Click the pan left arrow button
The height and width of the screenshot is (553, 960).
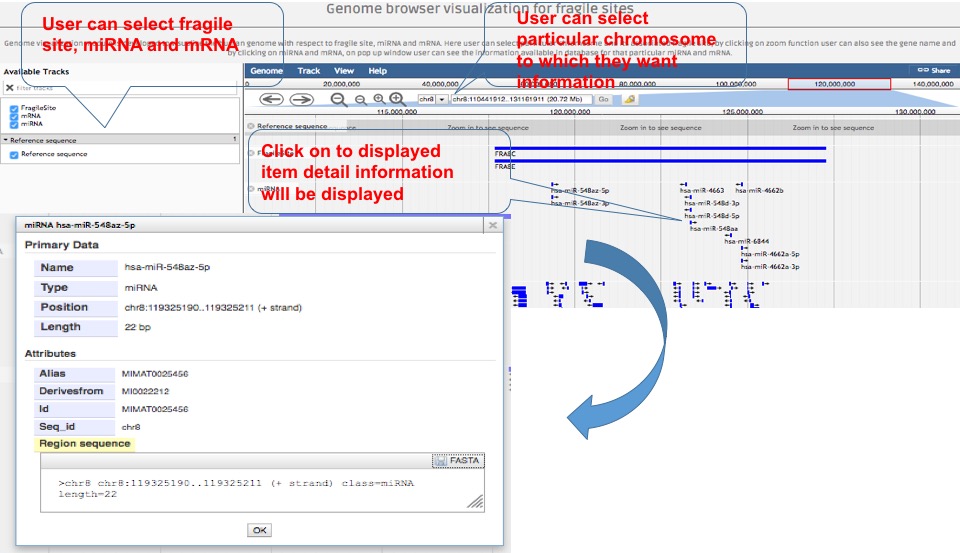[x=271, y=99]
